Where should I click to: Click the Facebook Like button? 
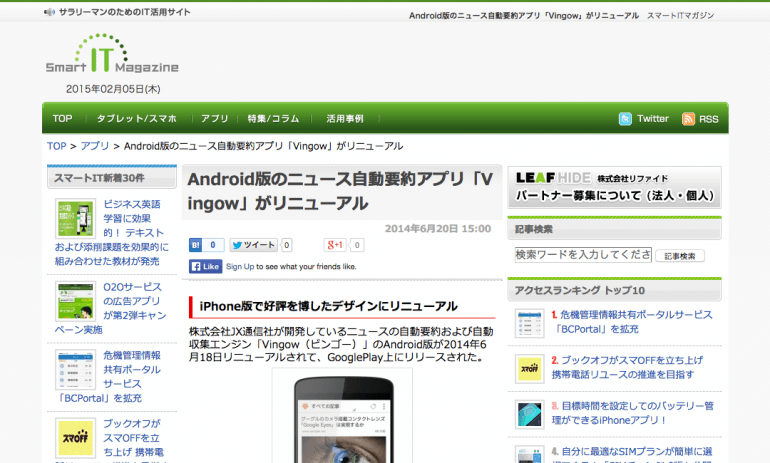(206, 266)
